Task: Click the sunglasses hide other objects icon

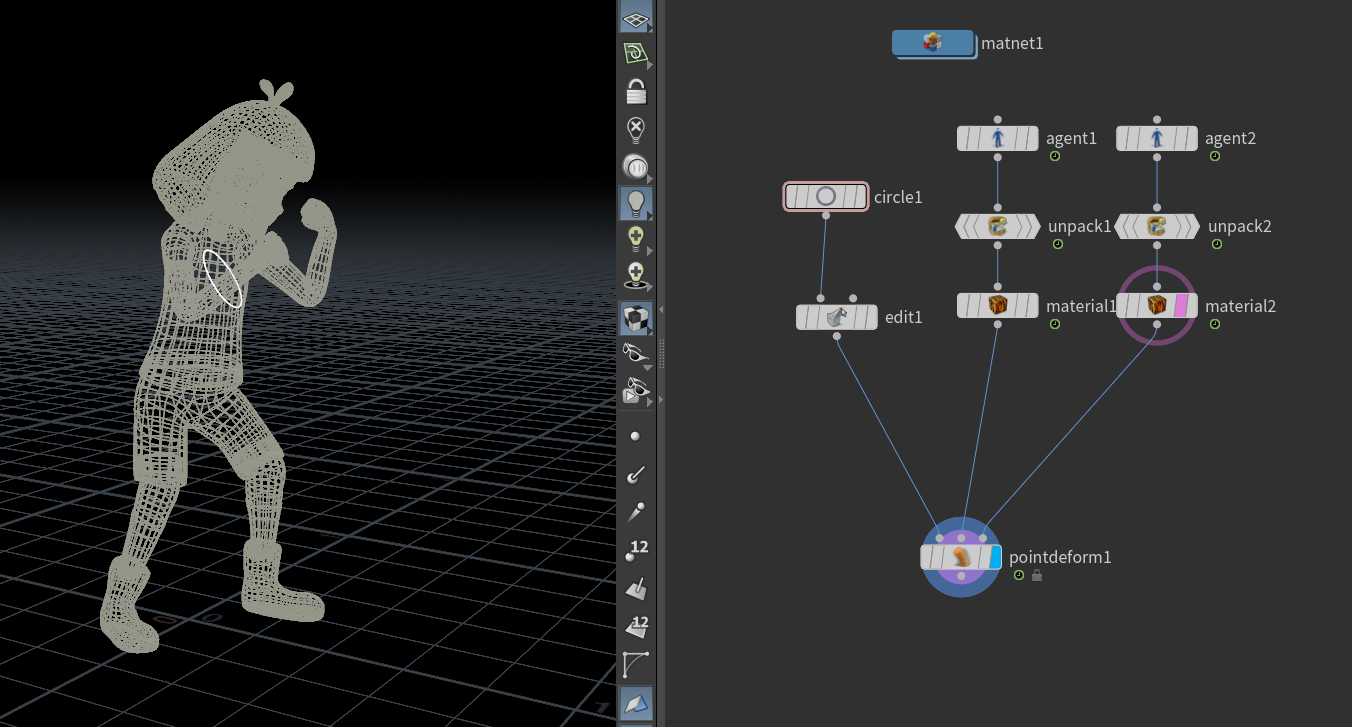Action: 636,353
